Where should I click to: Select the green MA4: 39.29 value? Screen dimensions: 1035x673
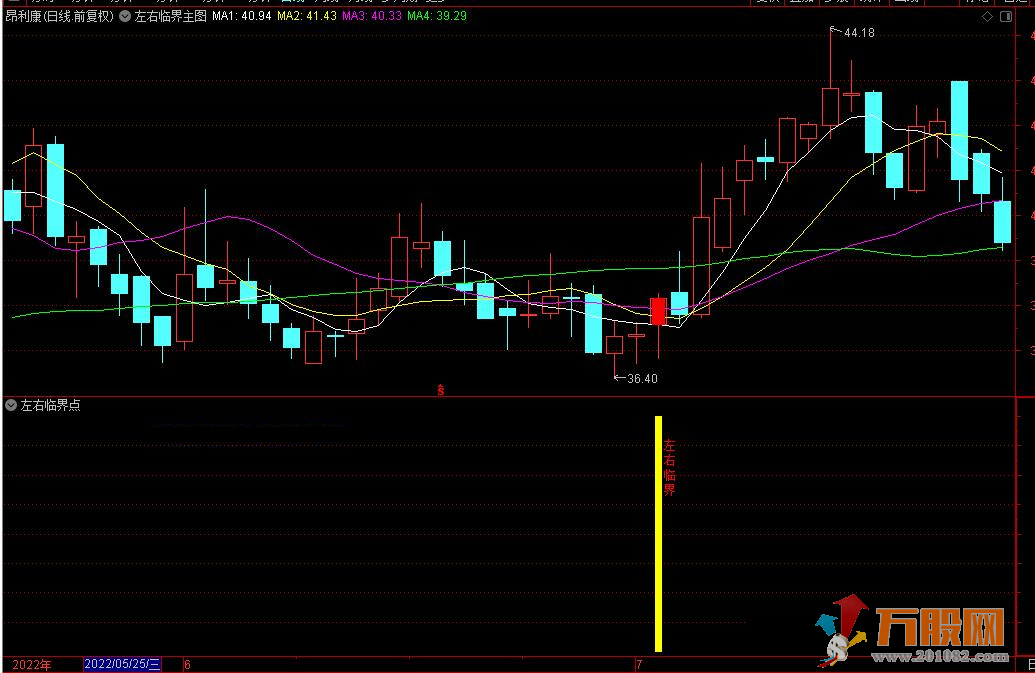coord(437,16)
